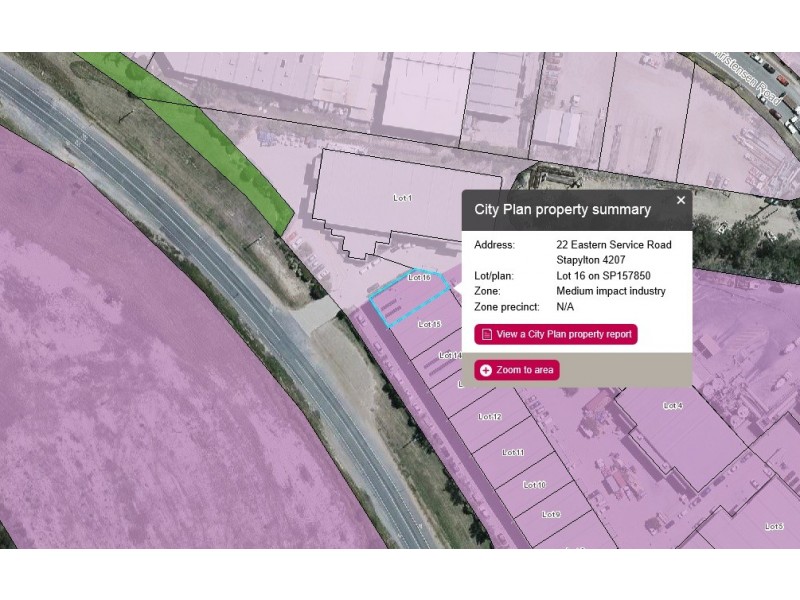Image resolution: width=800 pixels, height=600 pixels.
Task: Click the Zone precinct N/A value
Action: pos(565,307)
